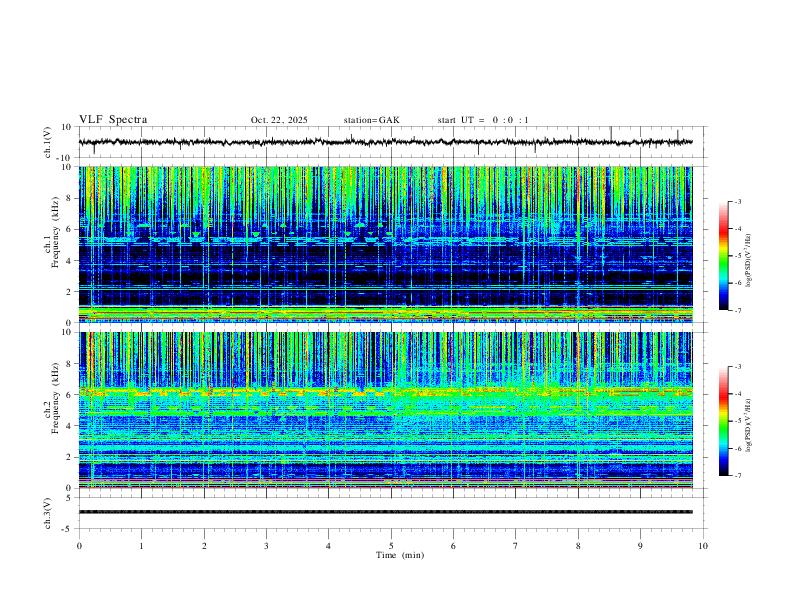Click inside the ch.2 spectrogram panel

(385, 410)
